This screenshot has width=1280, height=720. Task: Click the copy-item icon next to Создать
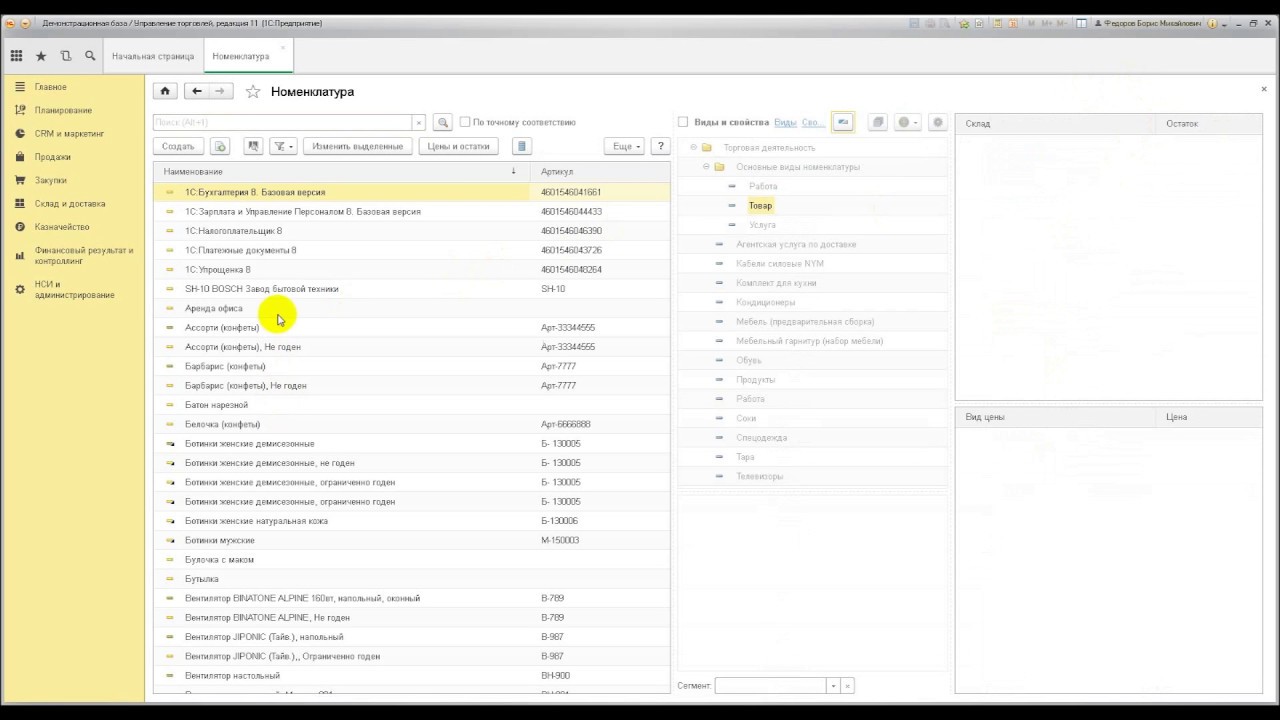coord(220,146)
